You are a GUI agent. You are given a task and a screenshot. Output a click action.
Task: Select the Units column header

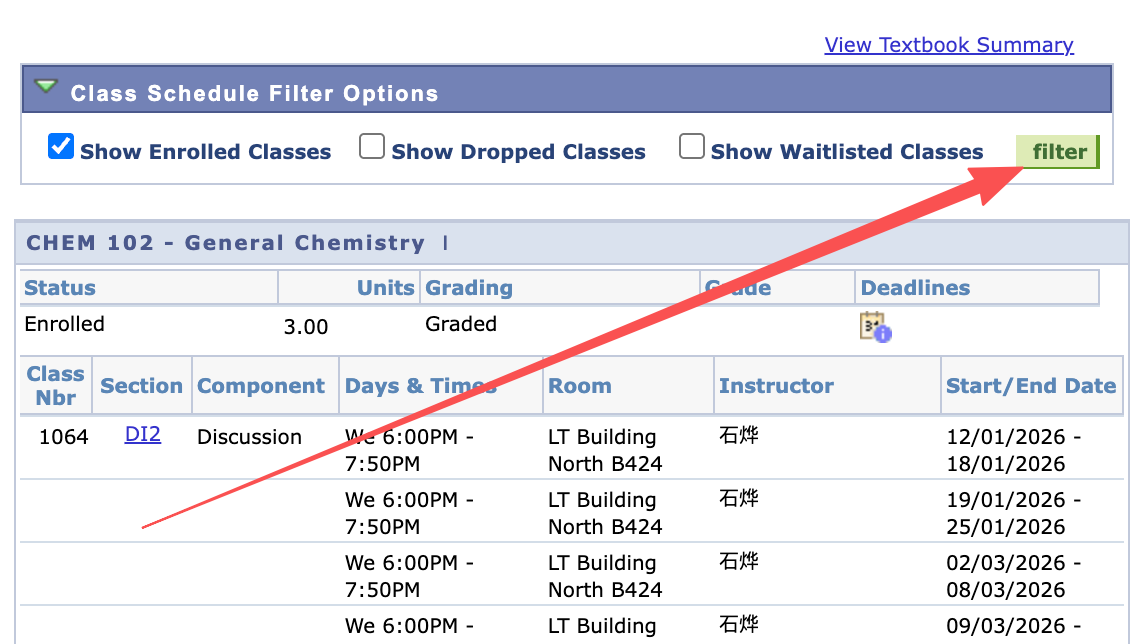[x=385, y=288]
